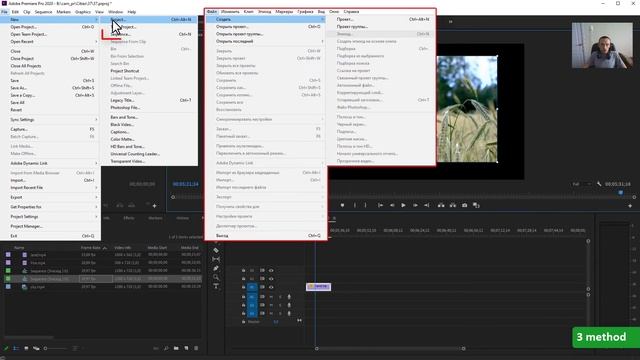This screenshot has height=360, width=640.
Task: Switch Project panel to icon view
Action: (x=26, y=348)
